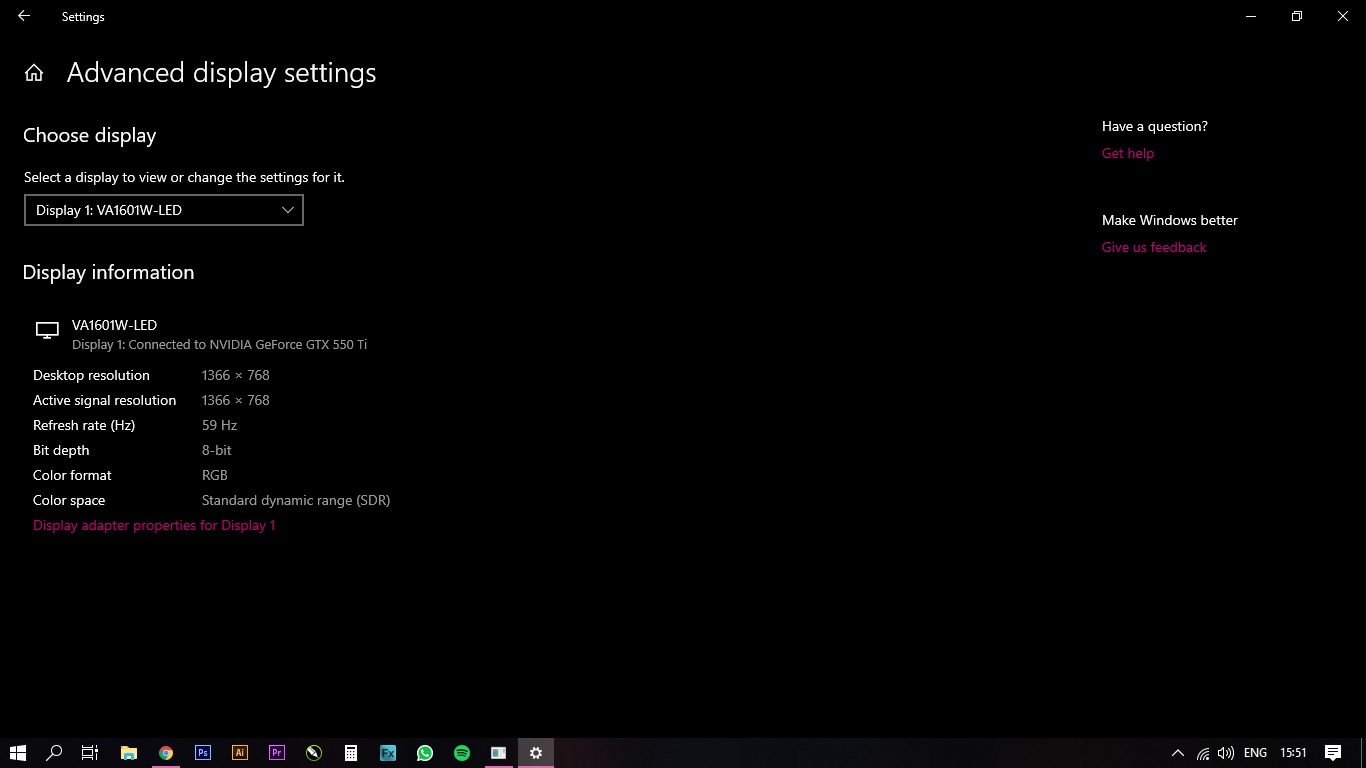This screenshot has height=768, width=1366.
Task: Open Task View from the taskbar
Action: (89, 752)
